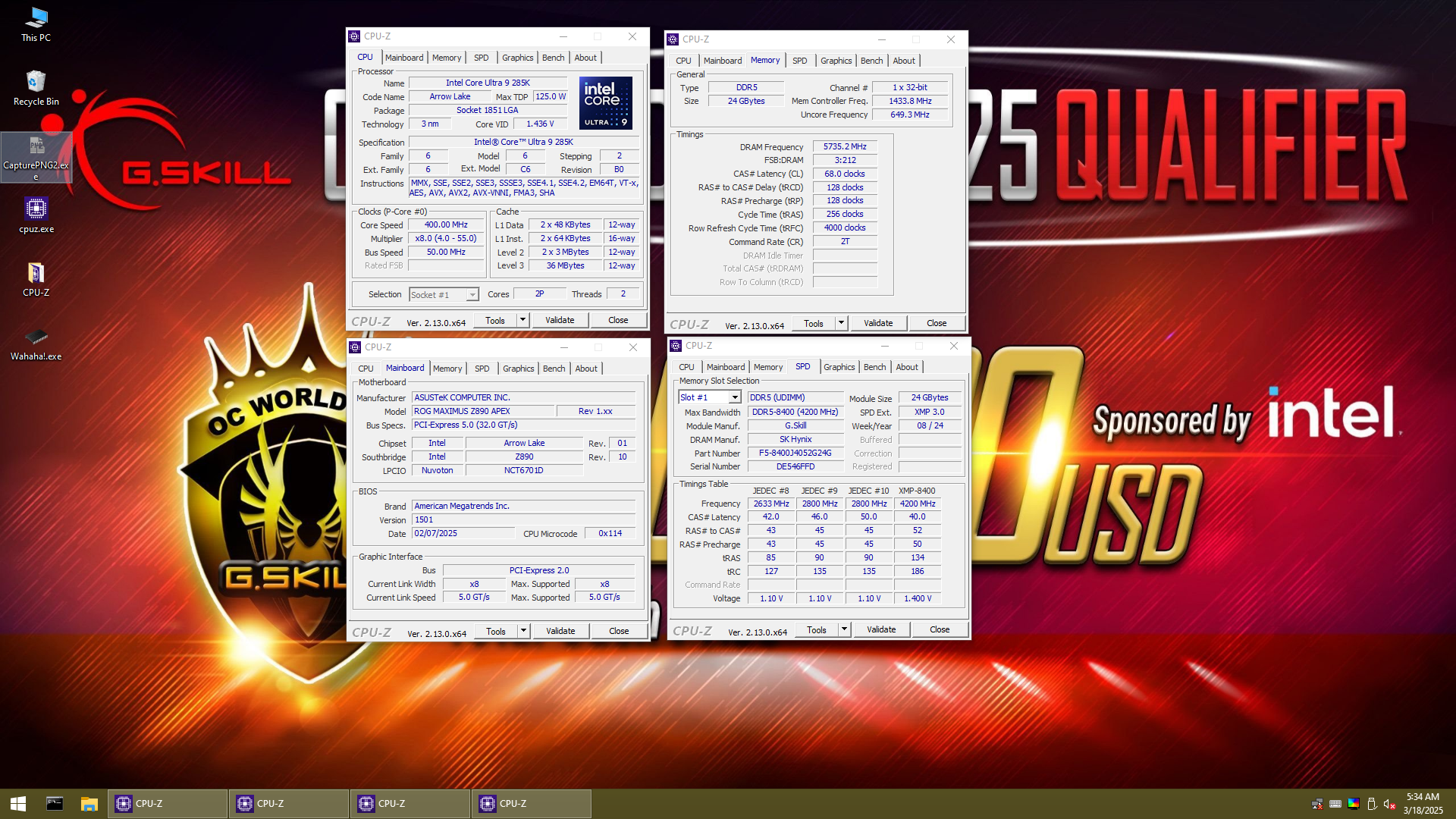Click Validate in the Memory window

tap(878, 323)
